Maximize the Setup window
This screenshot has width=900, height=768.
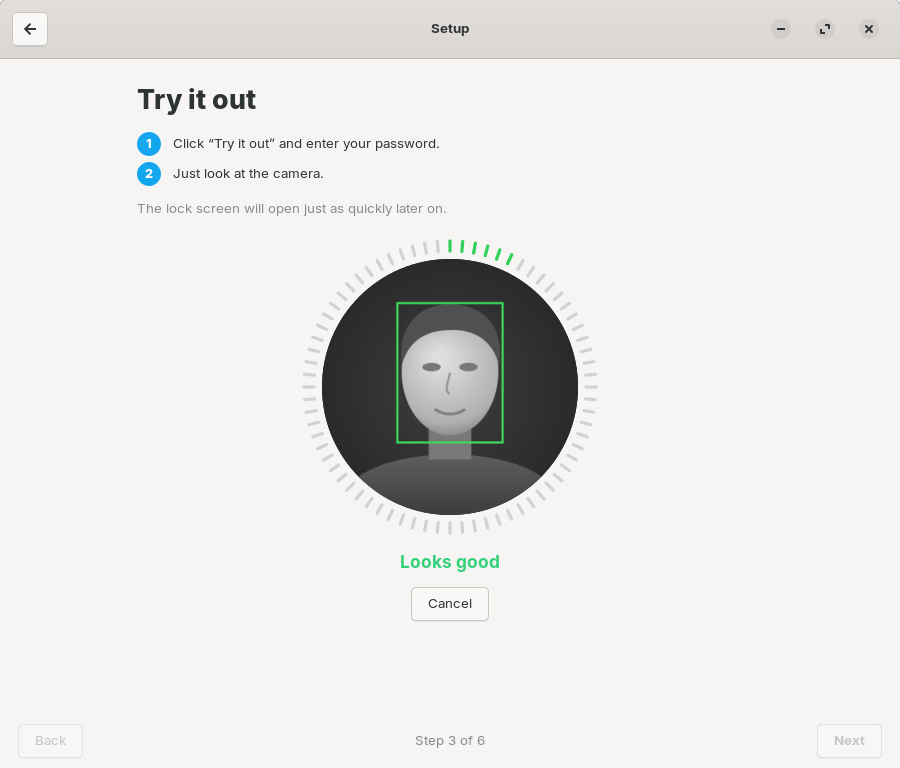point(825,29)
